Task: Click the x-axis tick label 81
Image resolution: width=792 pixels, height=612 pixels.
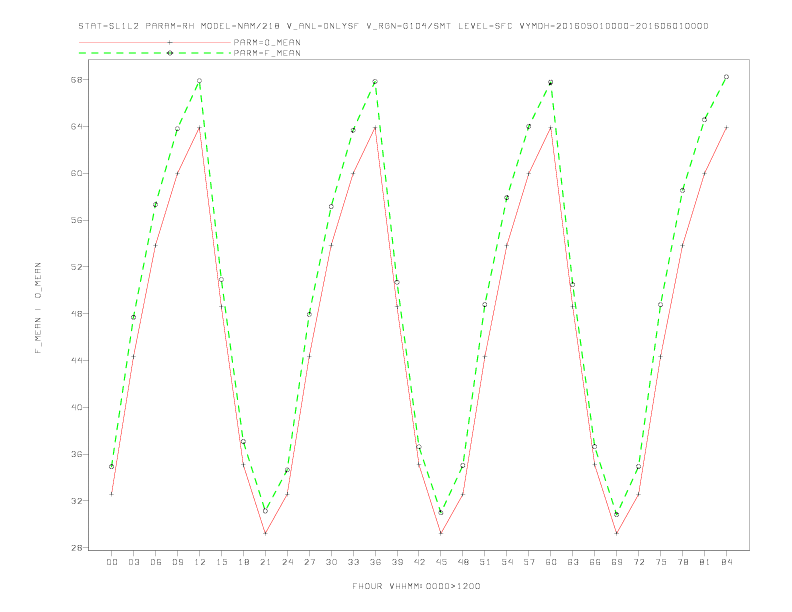Action: [x=705, y=562]
